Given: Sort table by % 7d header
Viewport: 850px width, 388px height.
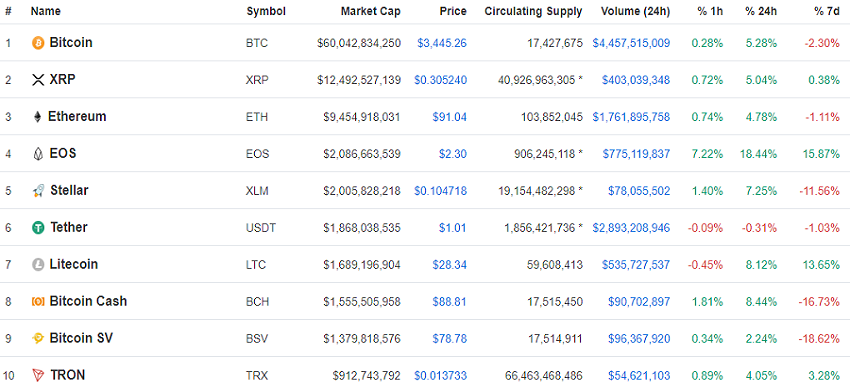Looking at the screenshot, I should [x=827, y=11].
